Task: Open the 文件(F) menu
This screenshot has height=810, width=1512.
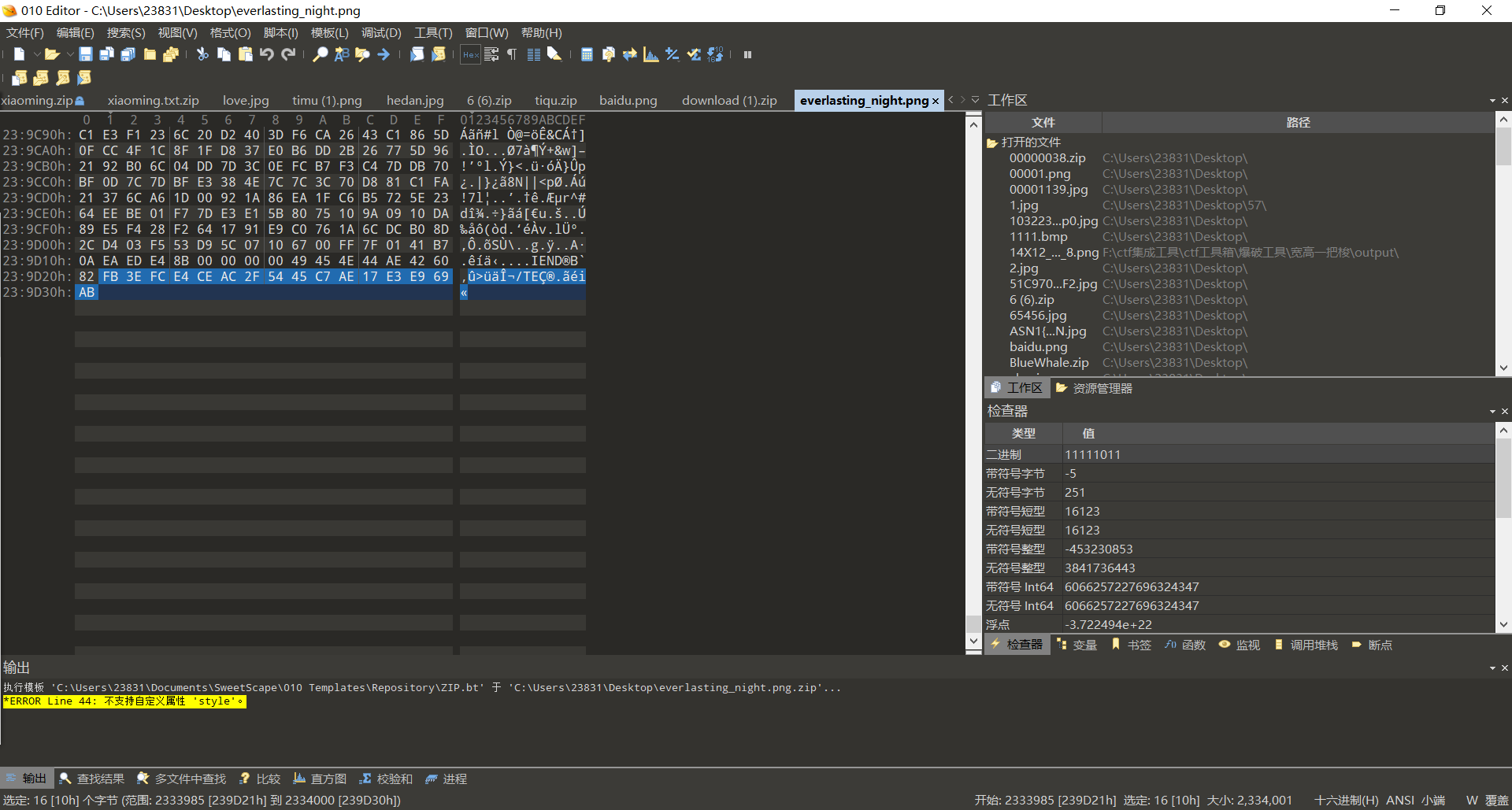Action: 25,33
